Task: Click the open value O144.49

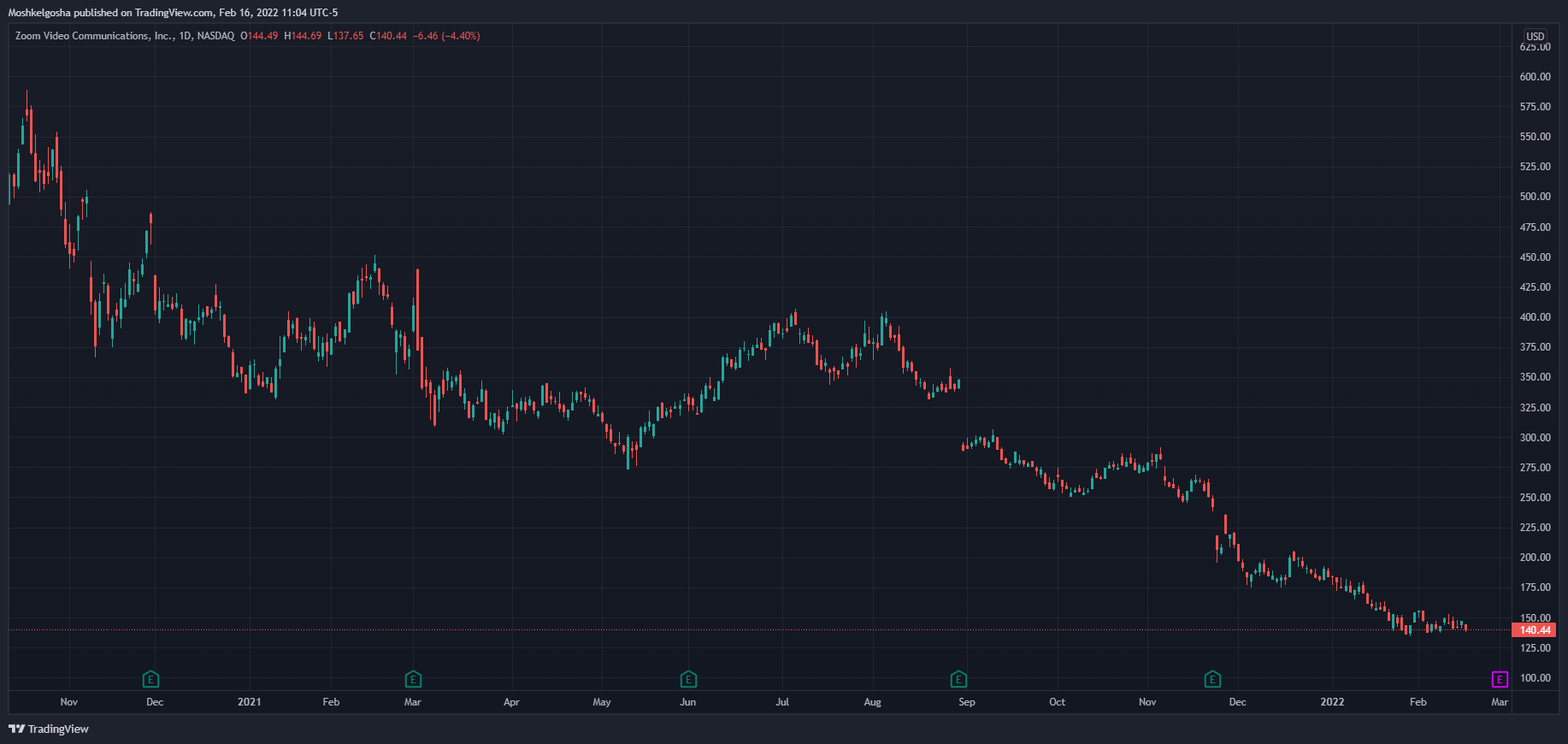Action: [259, 36]
